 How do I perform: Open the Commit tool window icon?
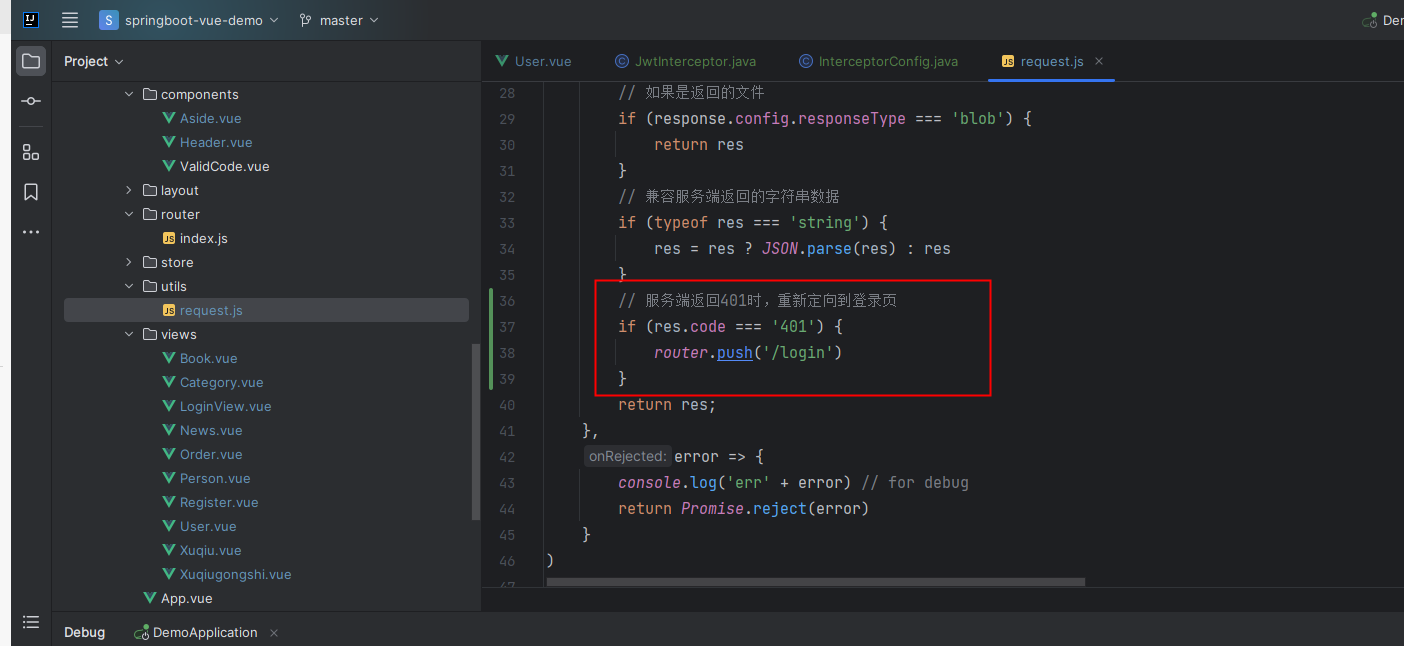(30, 101)
